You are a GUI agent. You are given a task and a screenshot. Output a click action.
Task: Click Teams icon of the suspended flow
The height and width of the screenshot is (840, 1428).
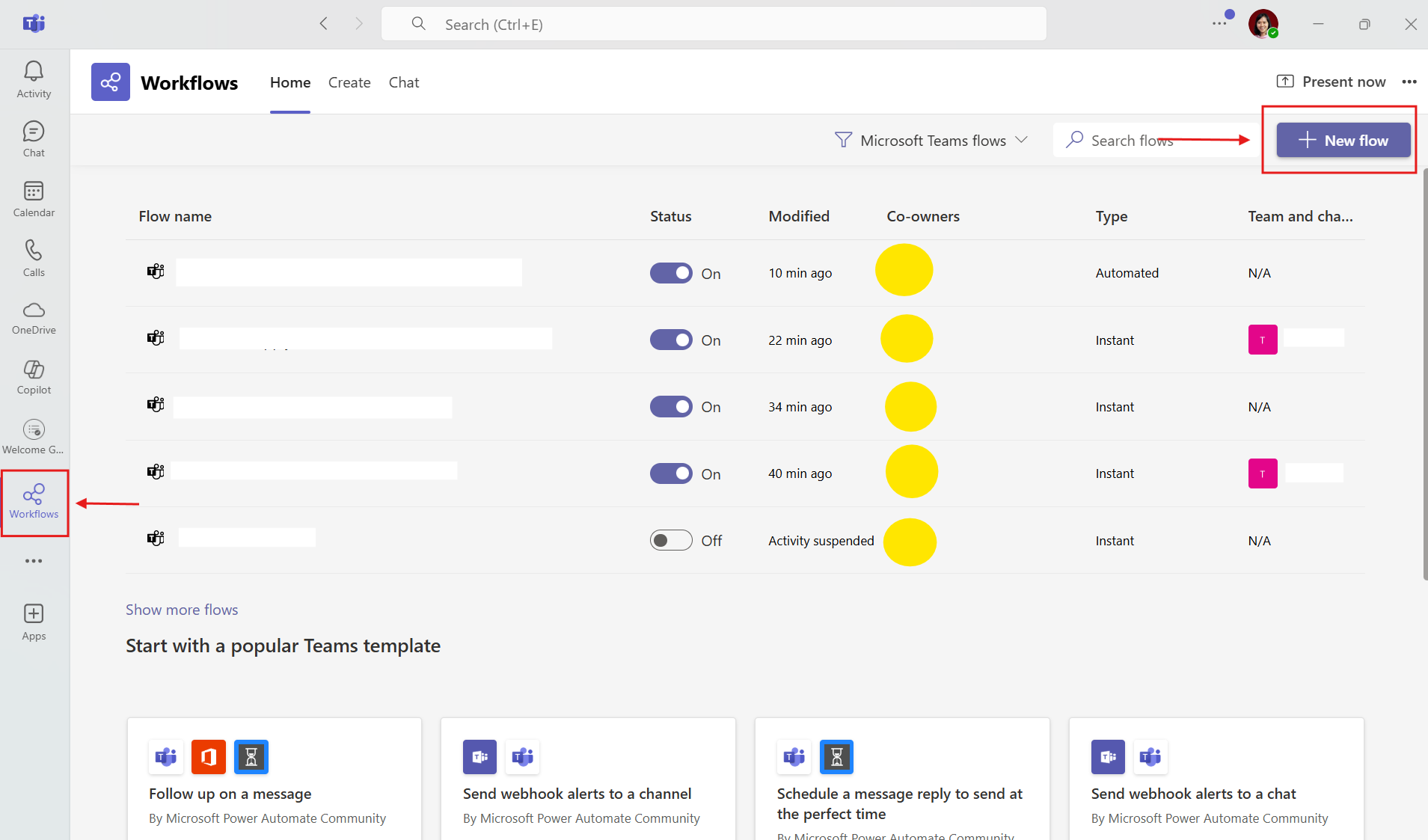point(156,539)
